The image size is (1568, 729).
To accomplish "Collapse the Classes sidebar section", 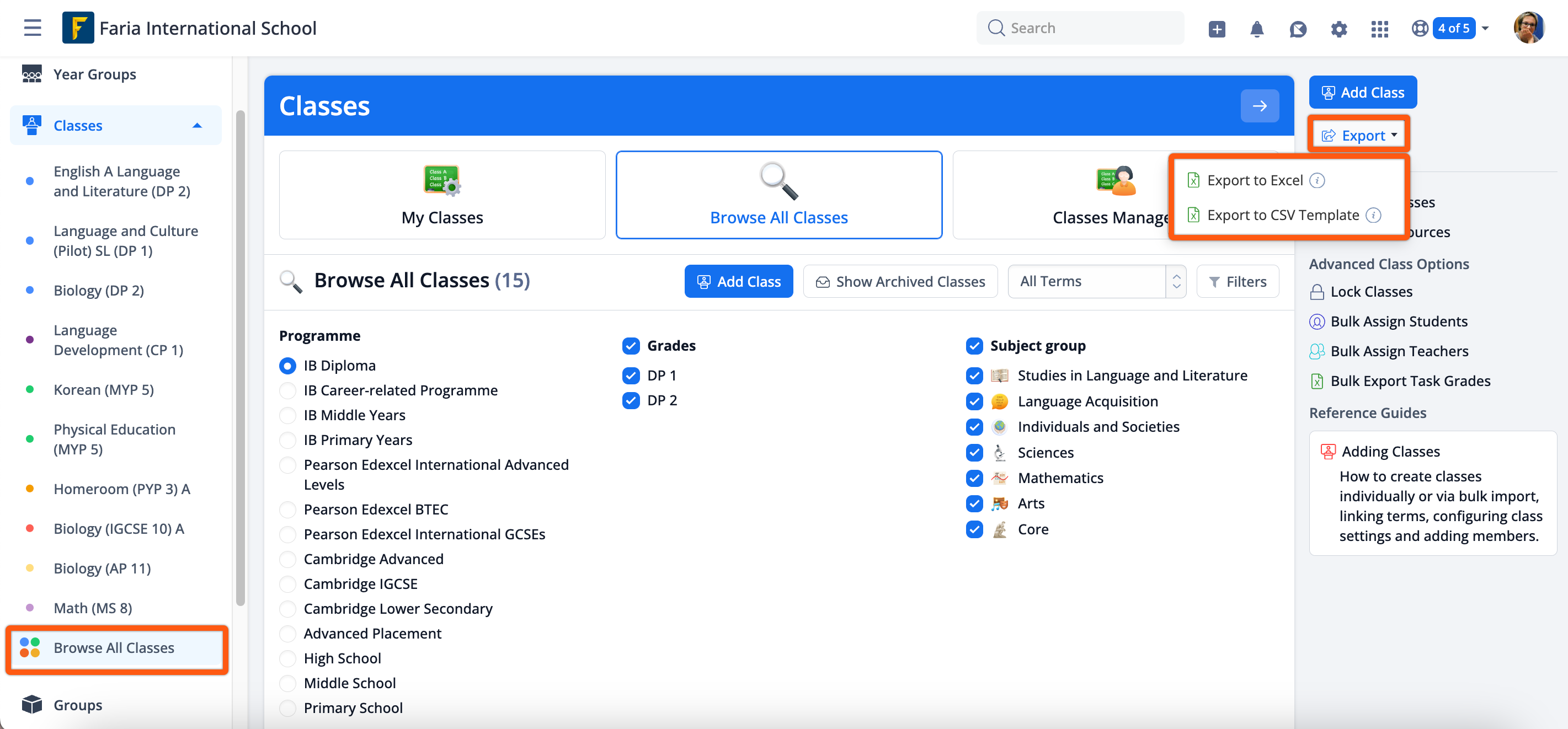I will click(x=196, y=125).
